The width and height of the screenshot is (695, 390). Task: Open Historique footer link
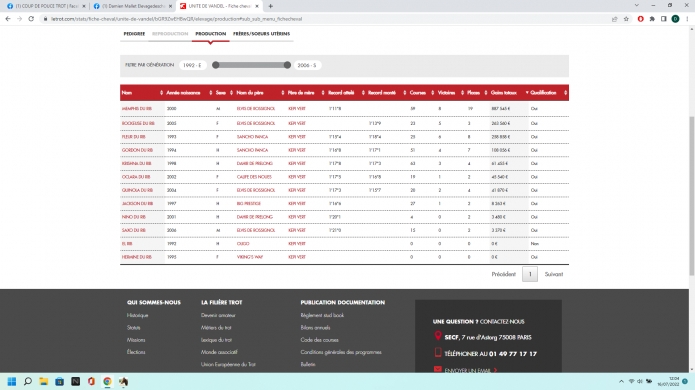137,315
